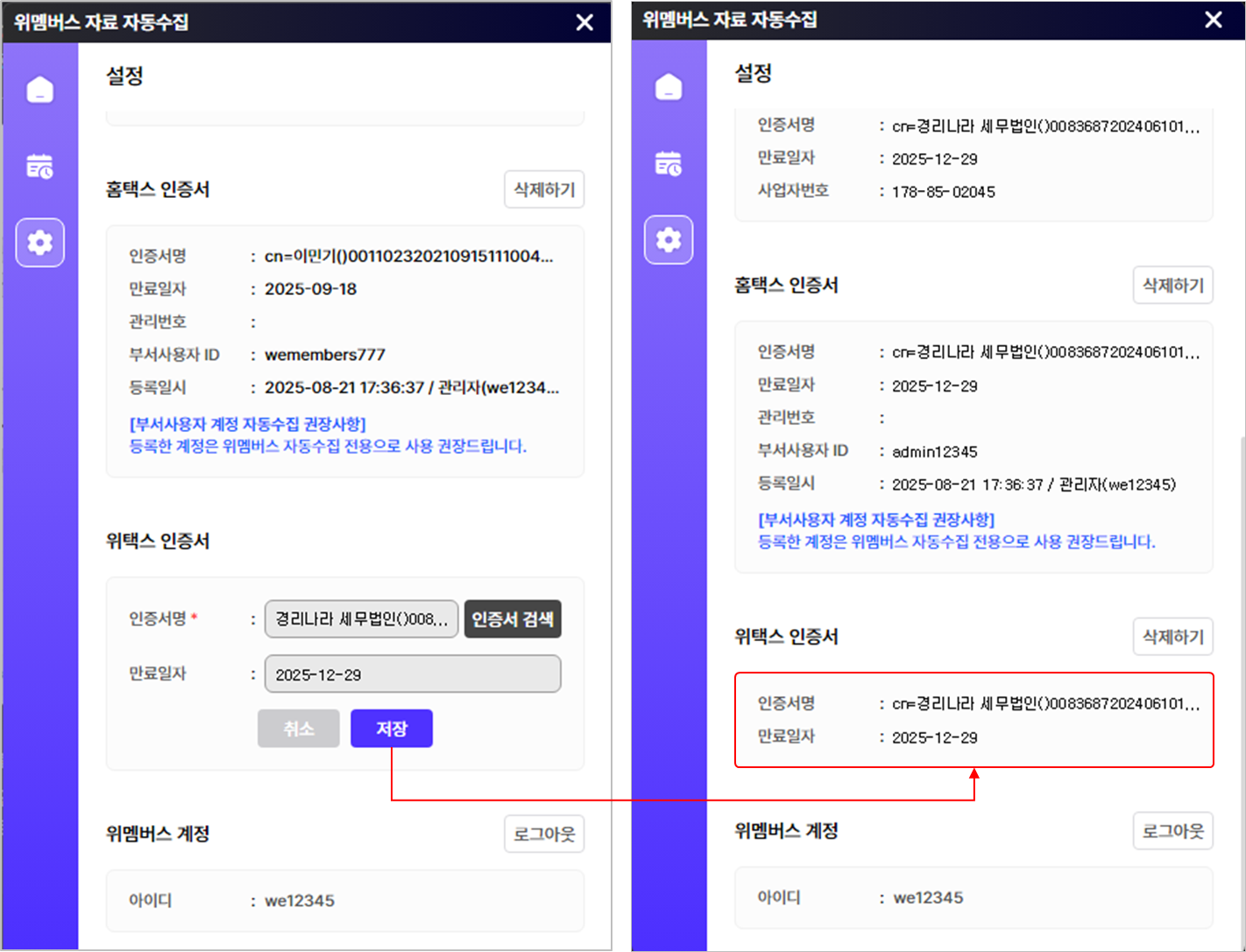
Task: Delete the 위택스 인증서 in right window
Action: (x=1173, y=637)
